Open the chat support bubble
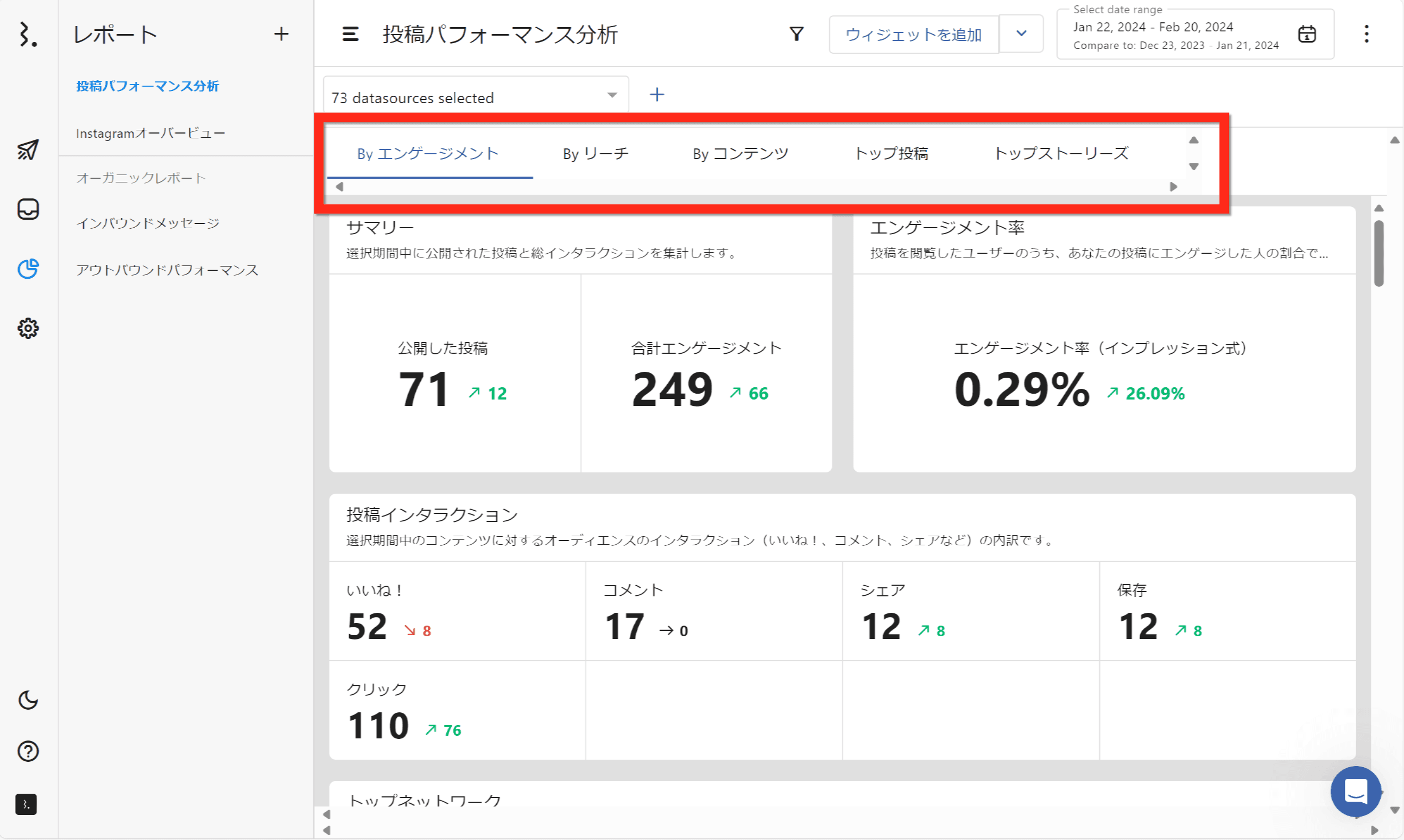The width and height of the screenshot is (1404, 840). (x=1356, y=791)
